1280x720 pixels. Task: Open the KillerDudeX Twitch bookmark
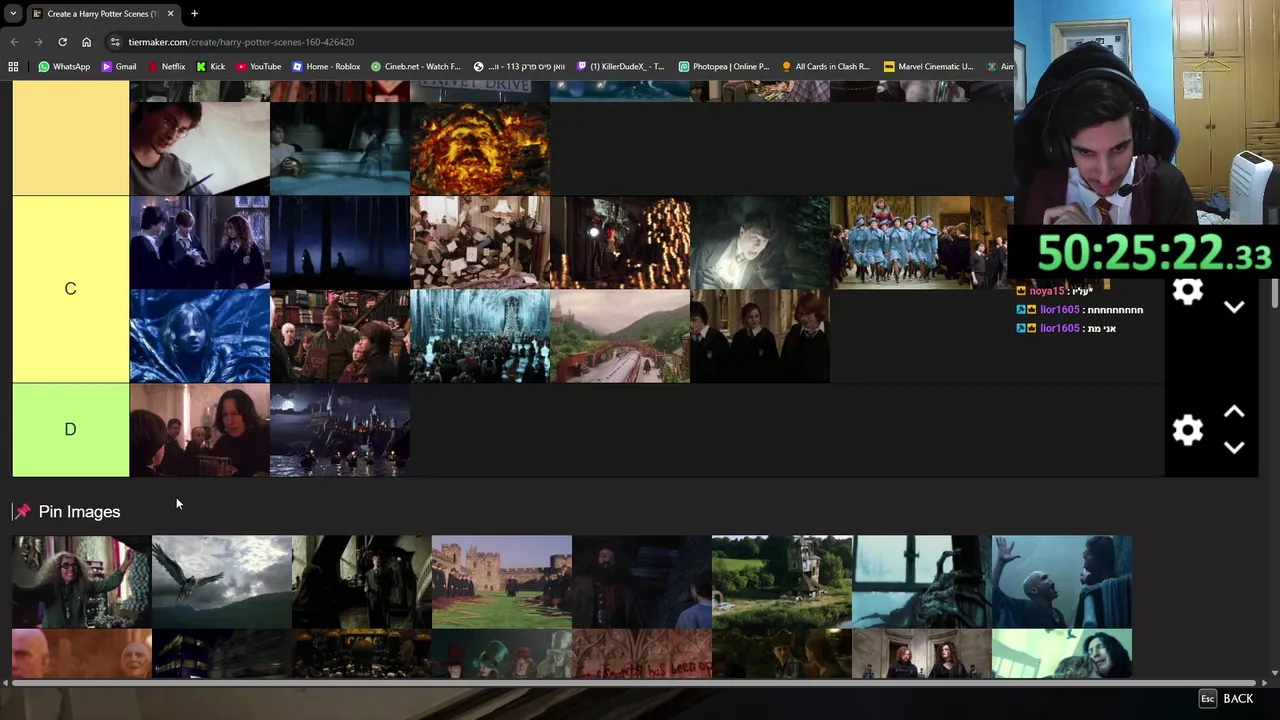coord(620,67)
